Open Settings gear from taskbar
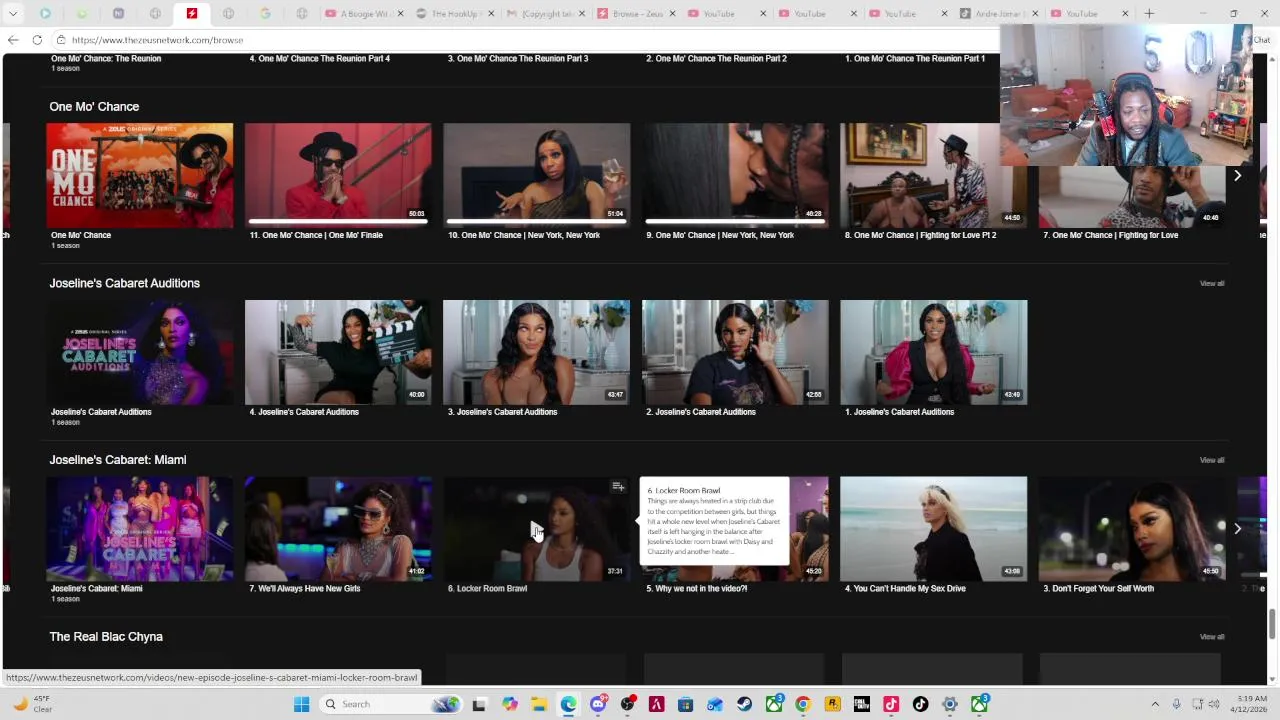This screenshot has width=1280, height=720. click(950, 704)
